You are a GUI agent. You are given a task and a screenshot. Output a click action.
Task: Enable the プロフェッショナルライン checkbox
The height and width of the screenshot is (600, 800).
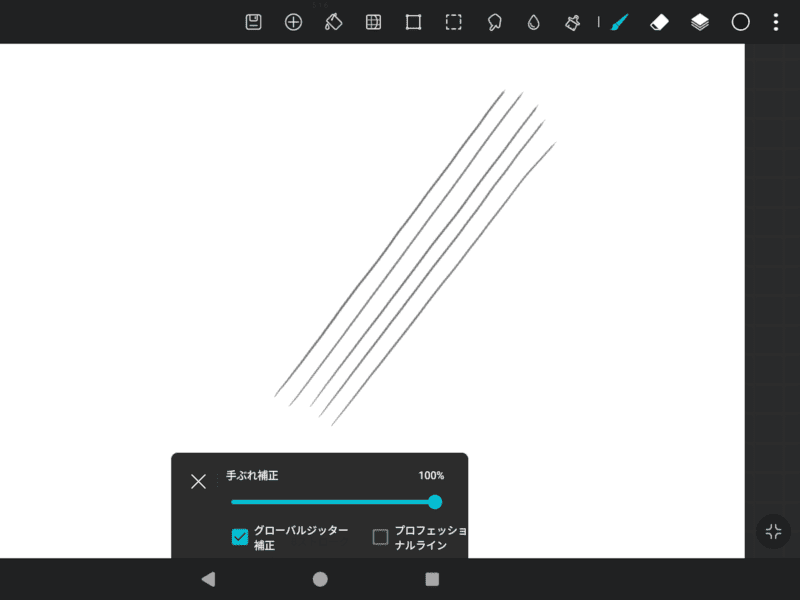click(x=380, y=537)
